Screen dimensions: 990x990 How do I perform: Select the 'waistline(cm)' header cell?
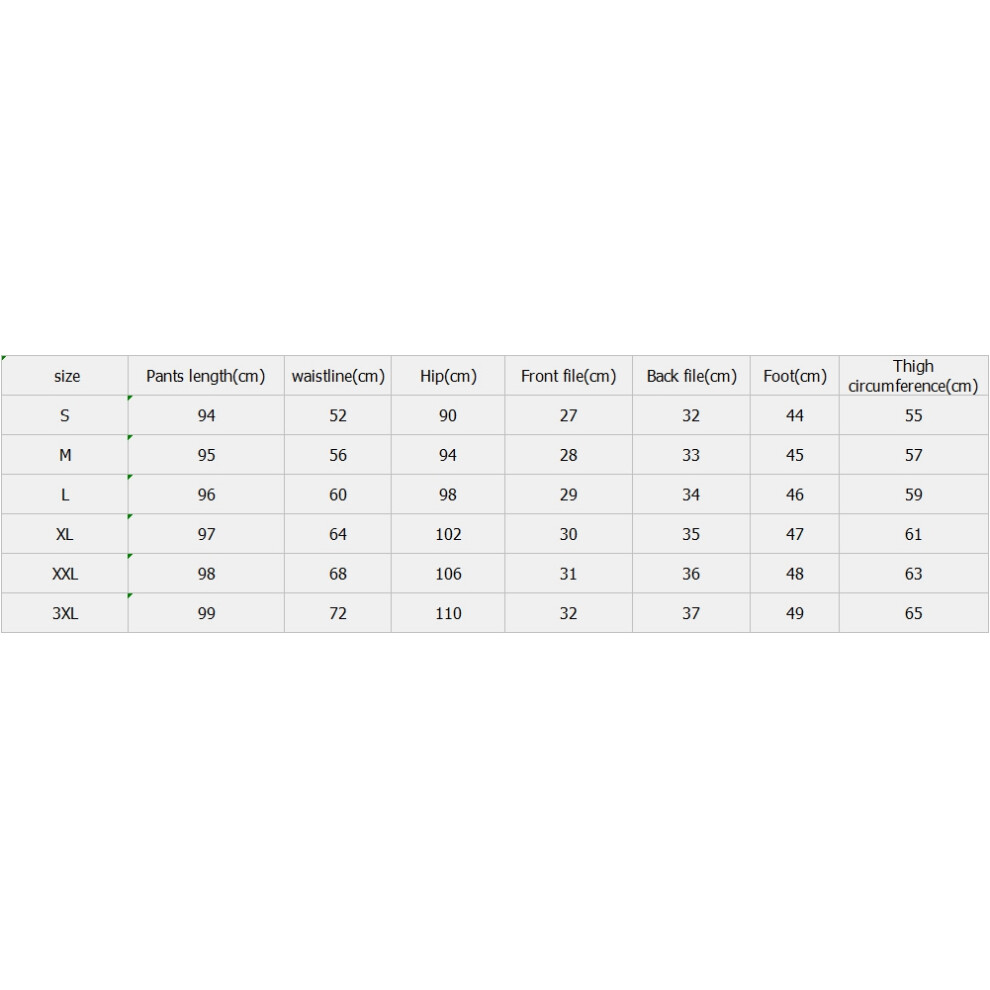coord(338,376)
